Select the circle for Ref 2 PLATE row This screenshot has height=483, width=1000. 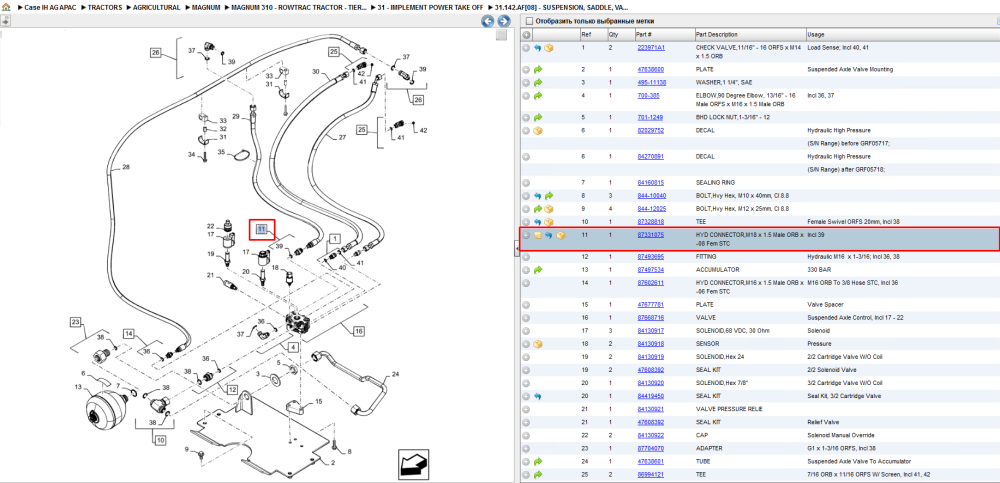point(526,69)
